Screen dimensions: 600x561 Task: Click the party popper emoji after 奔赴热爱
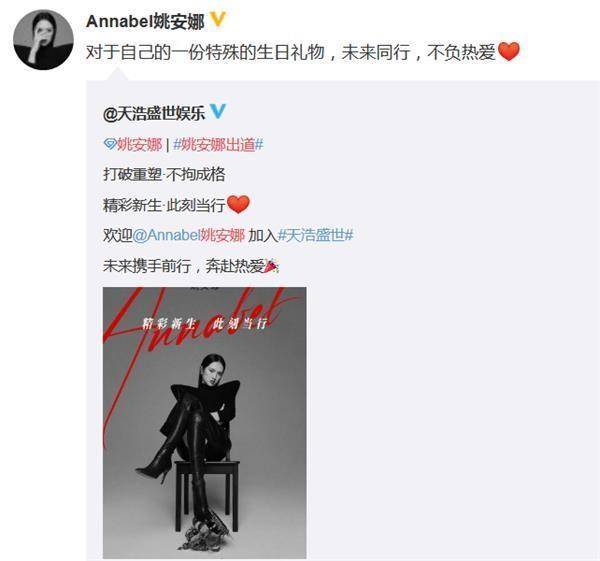(x=271, y=266)
